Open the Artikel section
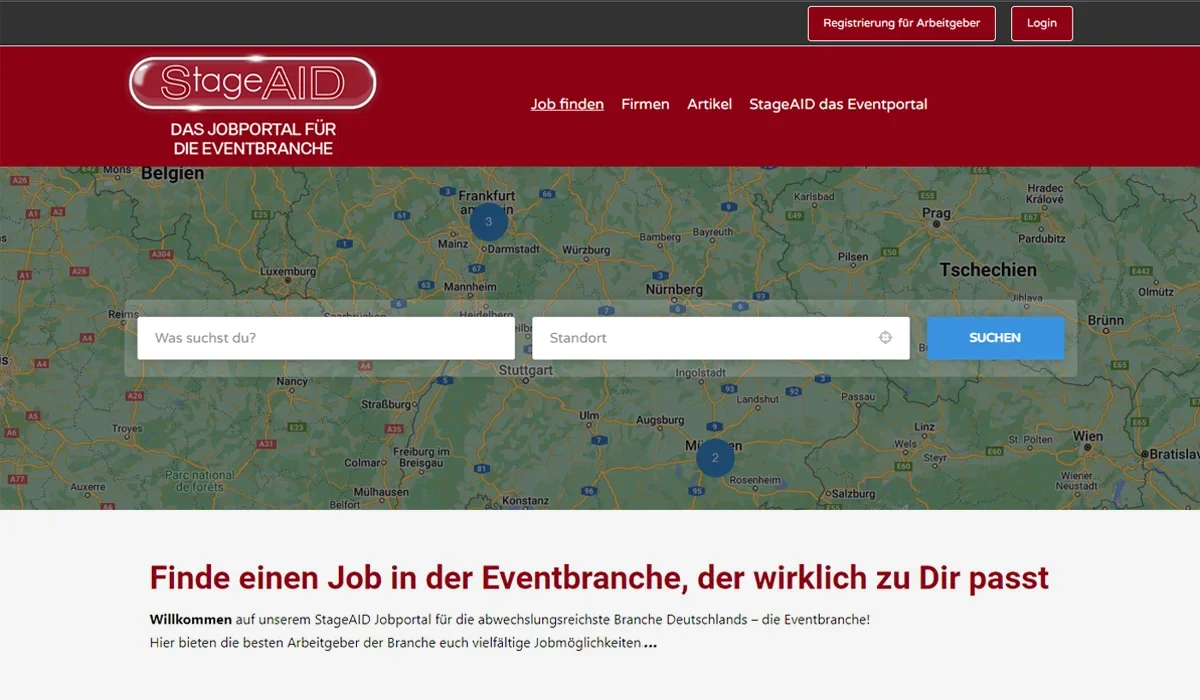 709,104
